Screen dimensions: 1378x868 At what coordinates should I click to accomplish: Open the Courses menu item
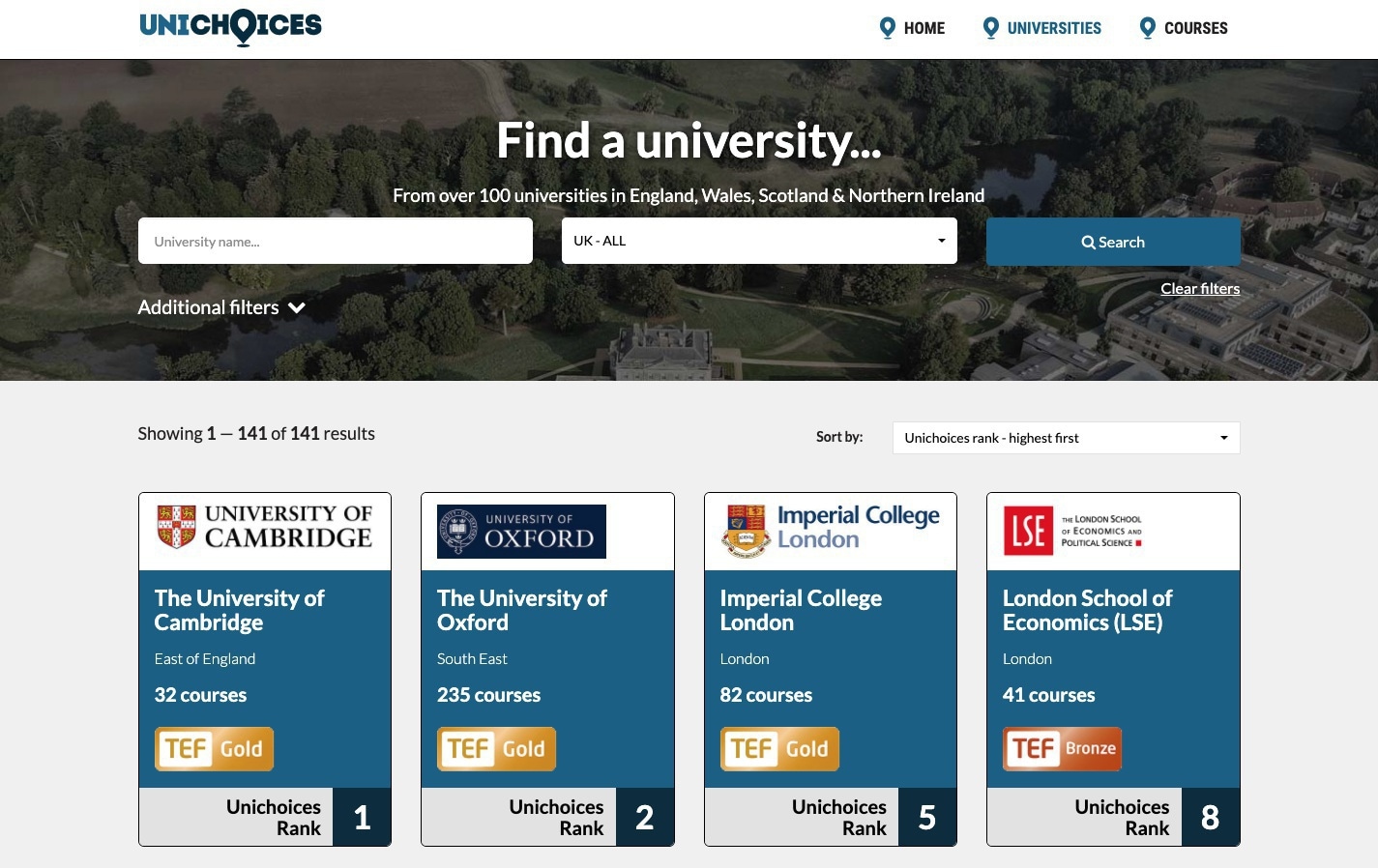pos(1195,28)
